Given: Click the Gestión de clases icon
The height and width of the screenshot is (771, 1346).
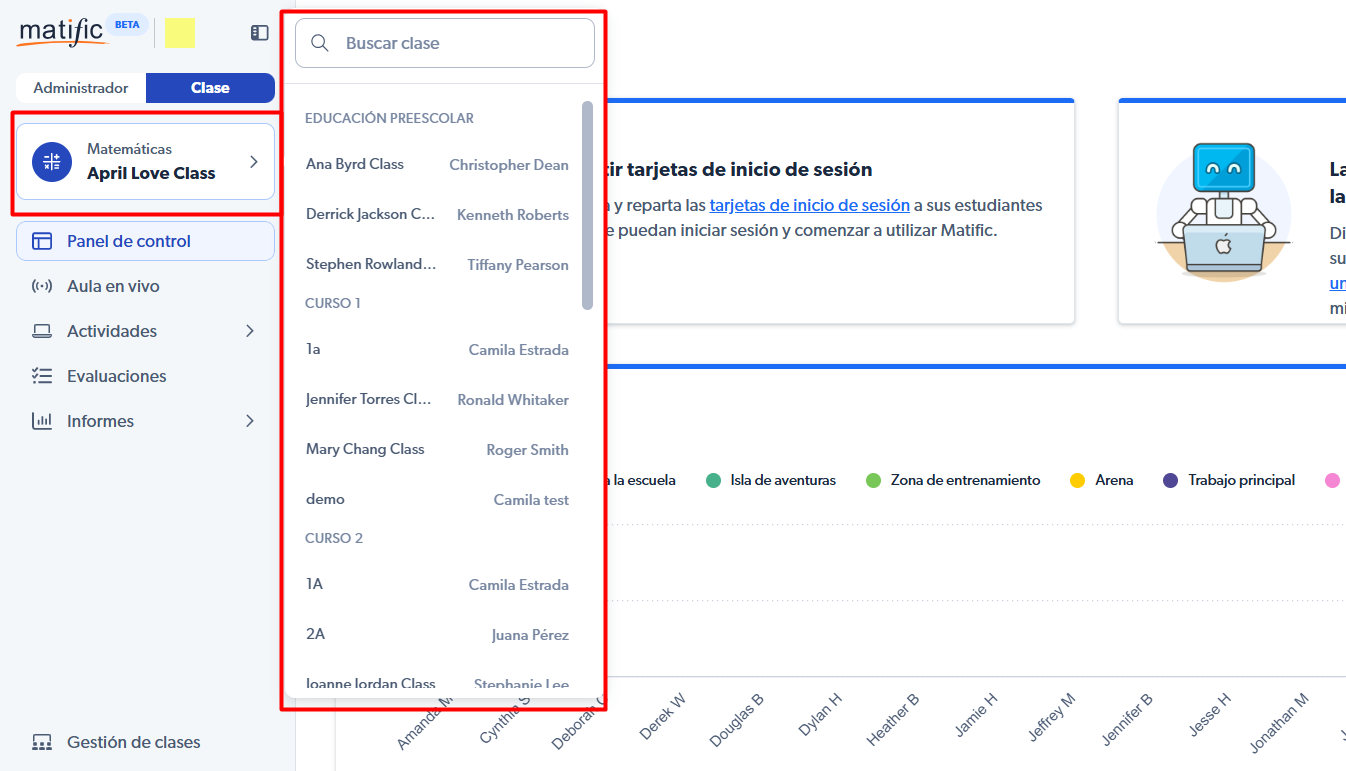Looking at the screenshot, I should tap(41, 742).
